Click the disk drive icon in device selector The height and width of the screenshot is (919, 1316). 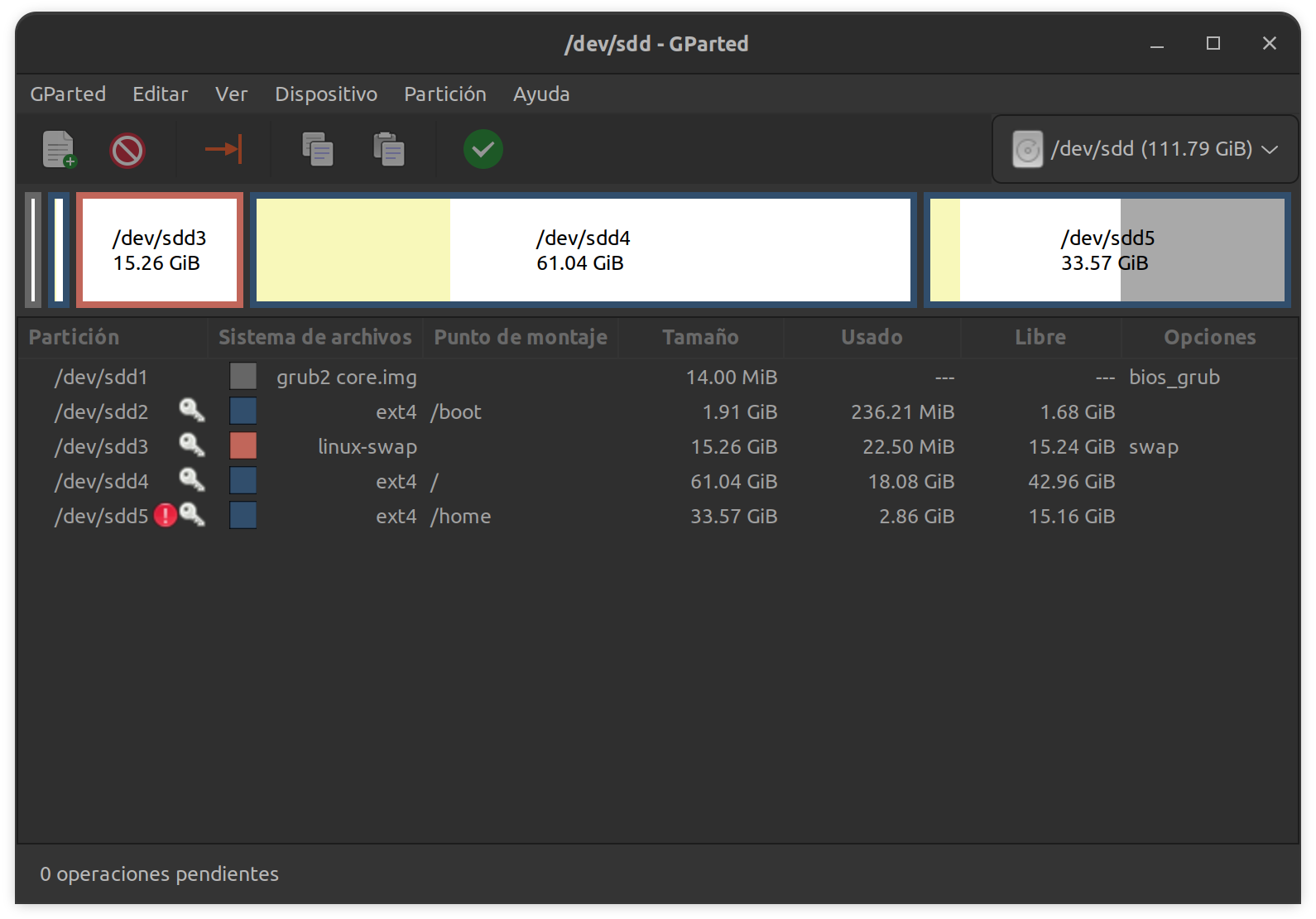click(x=1028, y=150)
